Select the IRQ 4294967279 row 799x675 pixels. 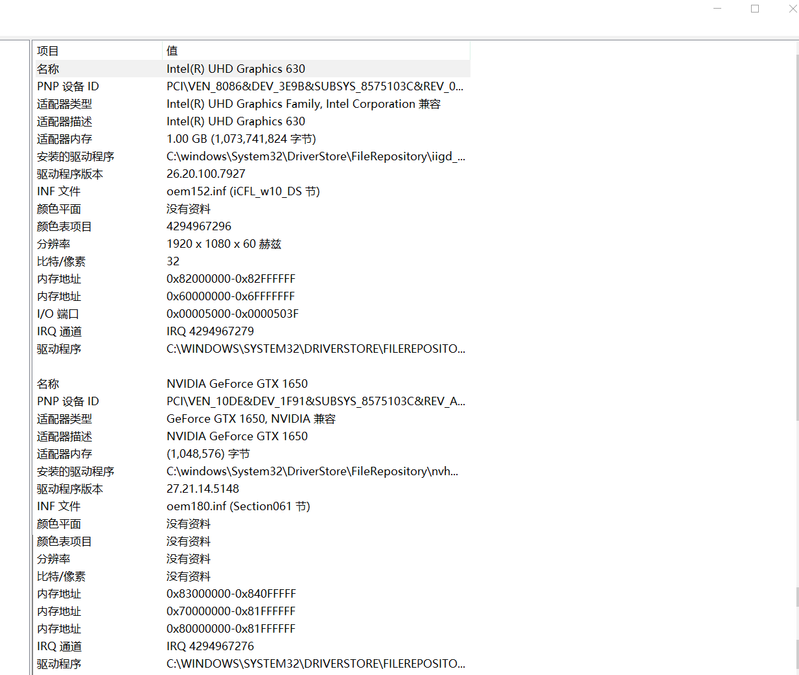[x=210, y=332]
